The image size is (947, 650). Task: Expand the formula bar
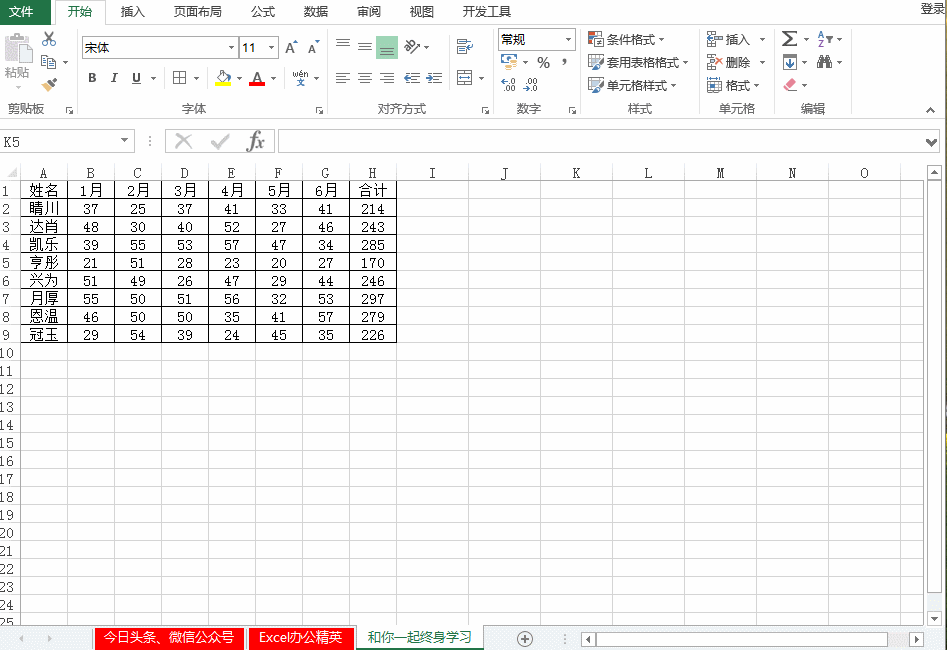[931, 142]
